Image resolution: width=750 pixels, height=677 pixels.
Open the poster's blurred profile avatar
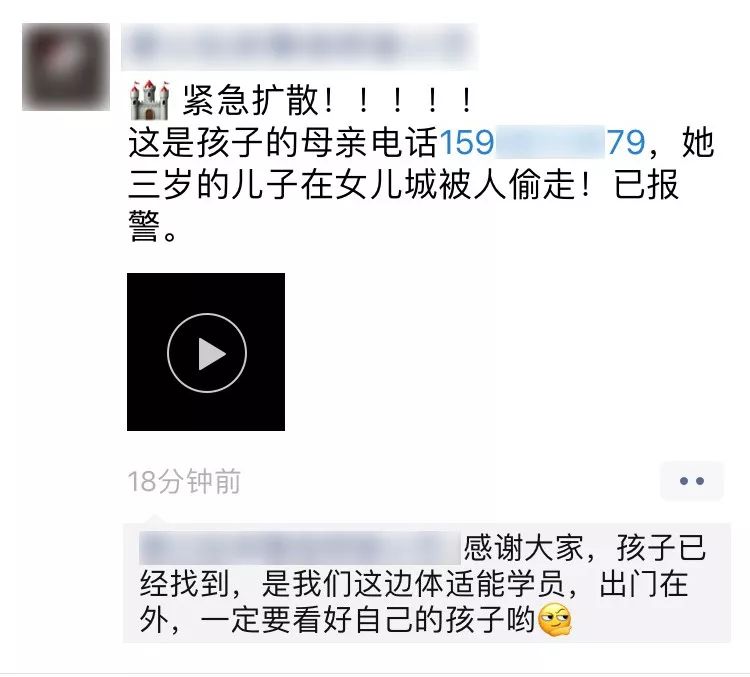(66, 67)
